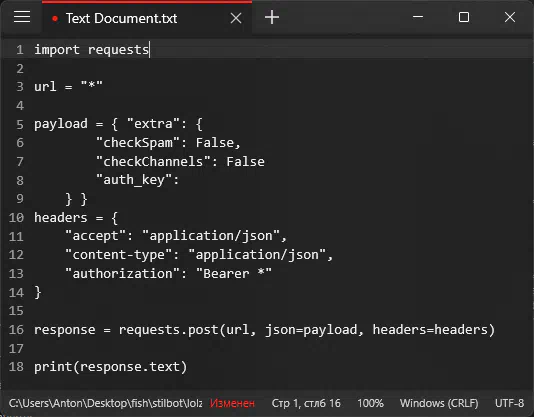Click the file path in status bar
Viewport: 534px width, 417px height.
pyautogui.click(x=105, y=403)
